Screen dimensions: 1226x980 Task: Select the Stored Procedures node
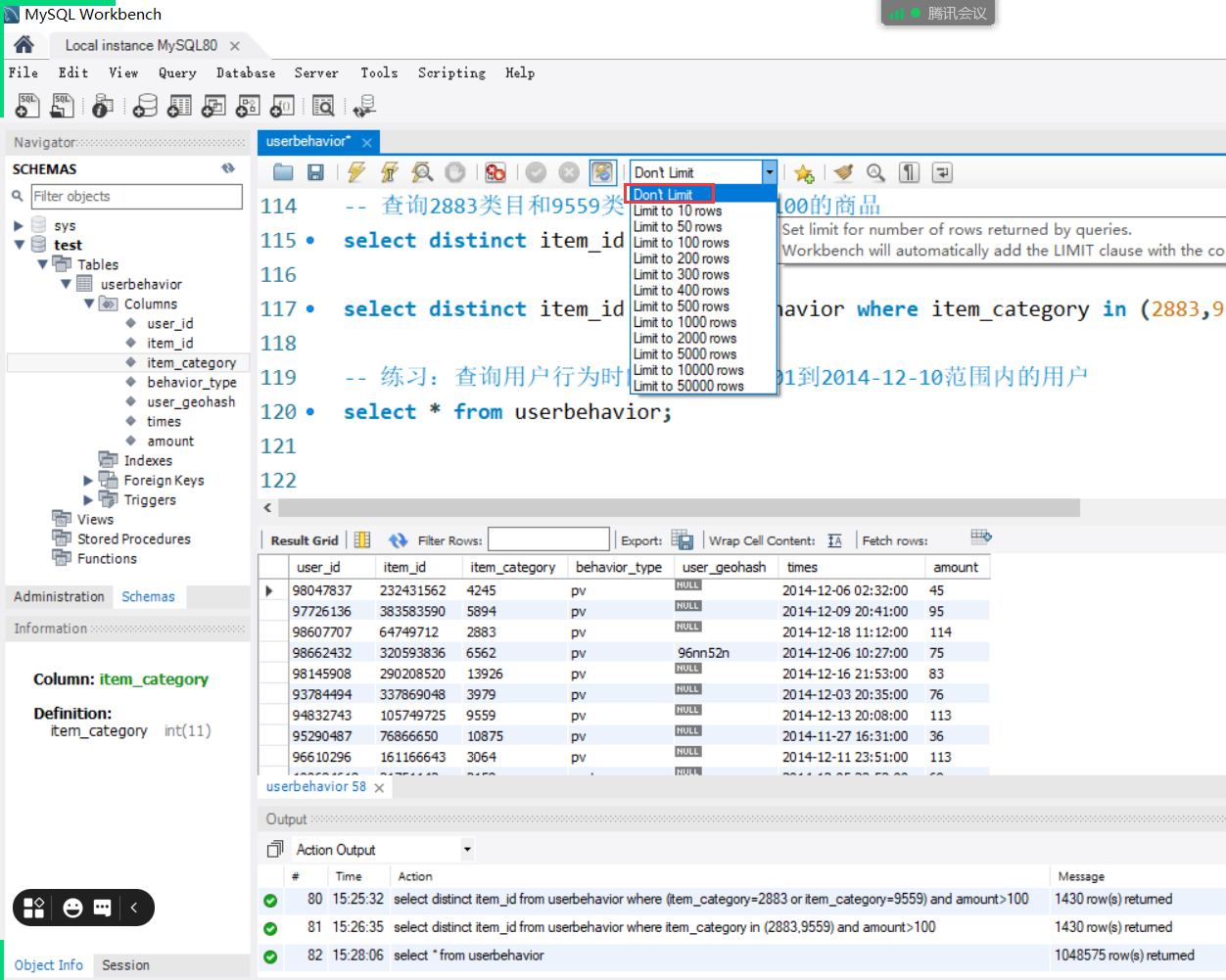[134, 538]
